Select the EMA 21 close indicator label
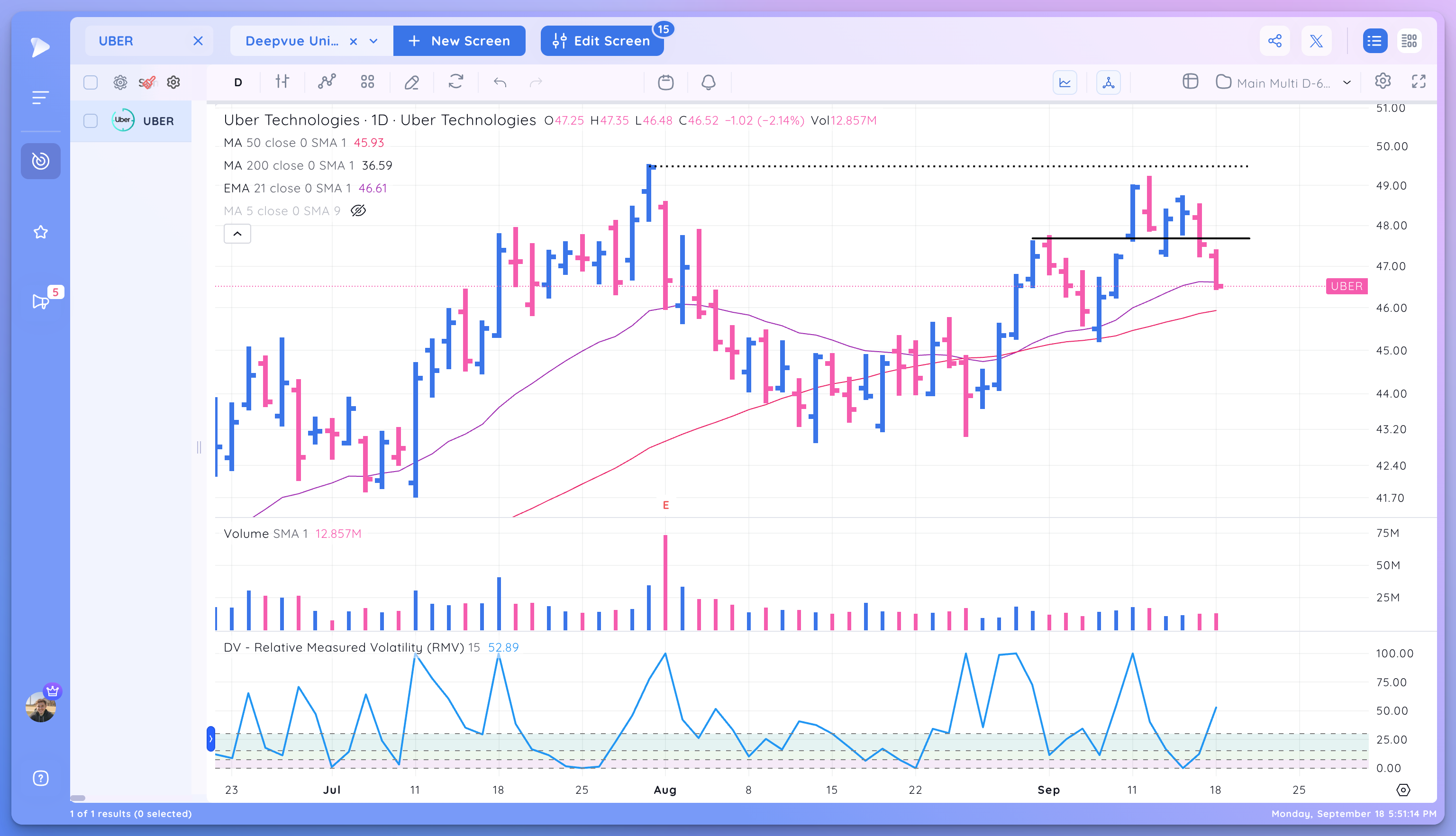 point(287,188)
